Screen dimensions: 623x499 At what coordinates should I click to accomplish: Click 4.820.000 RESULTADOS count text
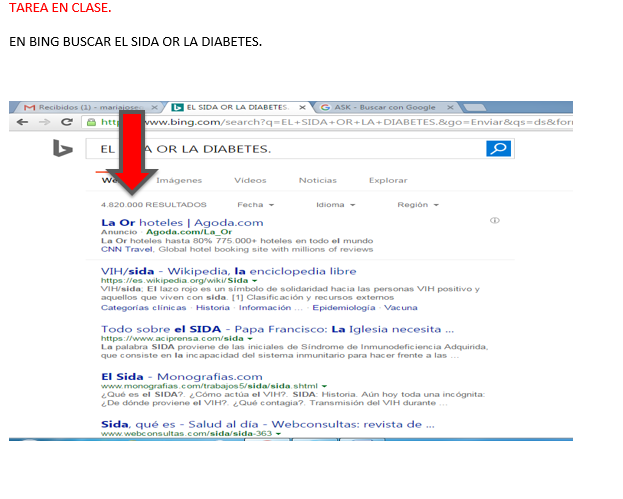click(154, 205)
